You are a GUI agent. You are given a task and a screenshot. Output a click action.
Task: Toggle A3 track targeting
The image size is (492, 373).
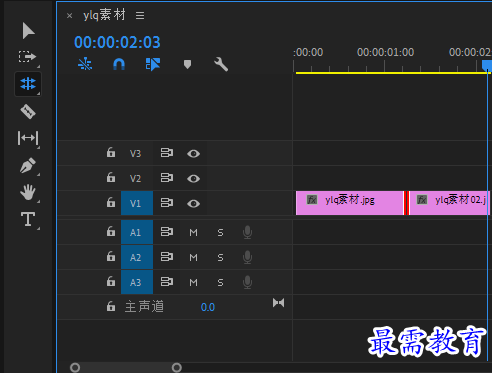pos(137,282)
